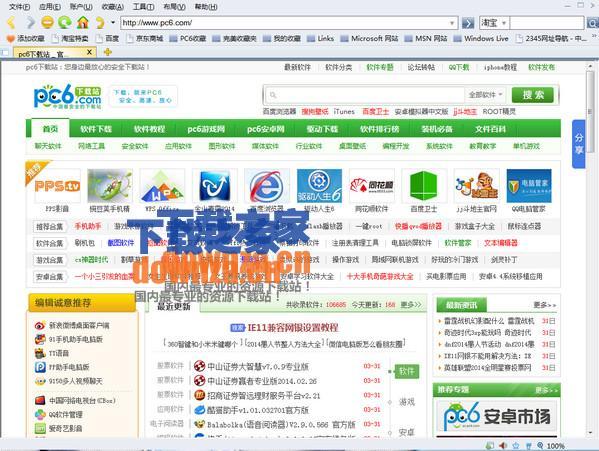
Task: Open the address bar history dropdown
Action: (452, 23)
